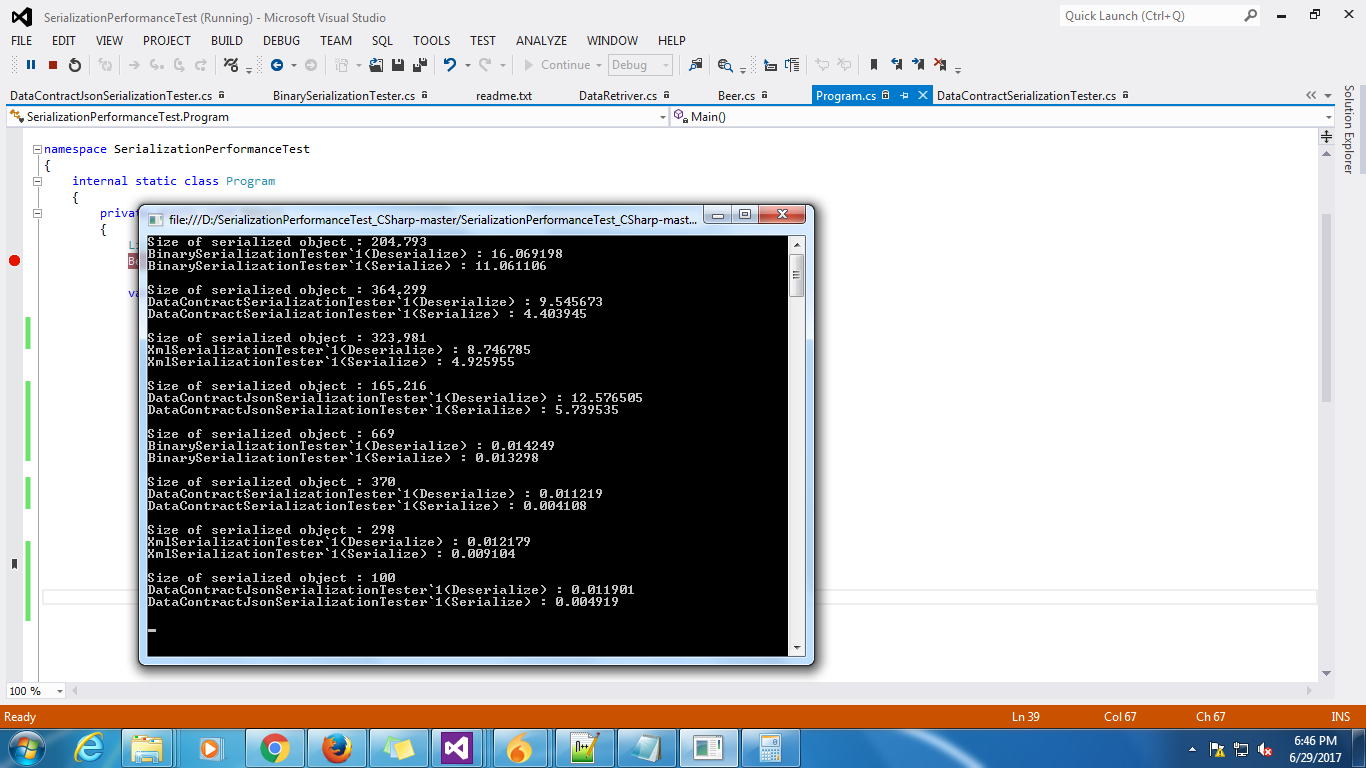Open the Windows Start button
The image size is (1366, 768).
pos(25,748)
